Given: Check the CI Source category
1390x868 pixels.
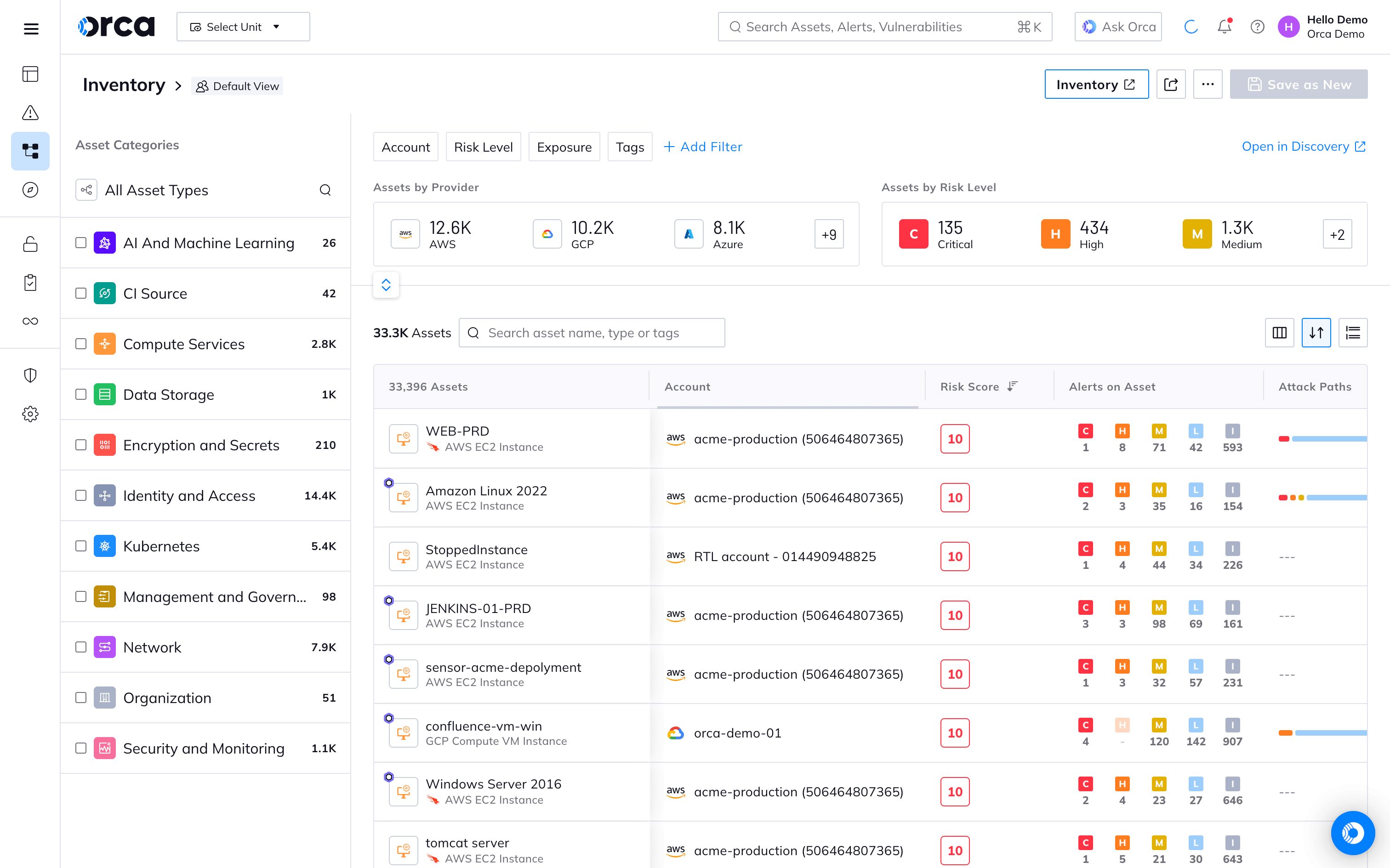Looking at the screenshot, I should click(x=81, y=293).
